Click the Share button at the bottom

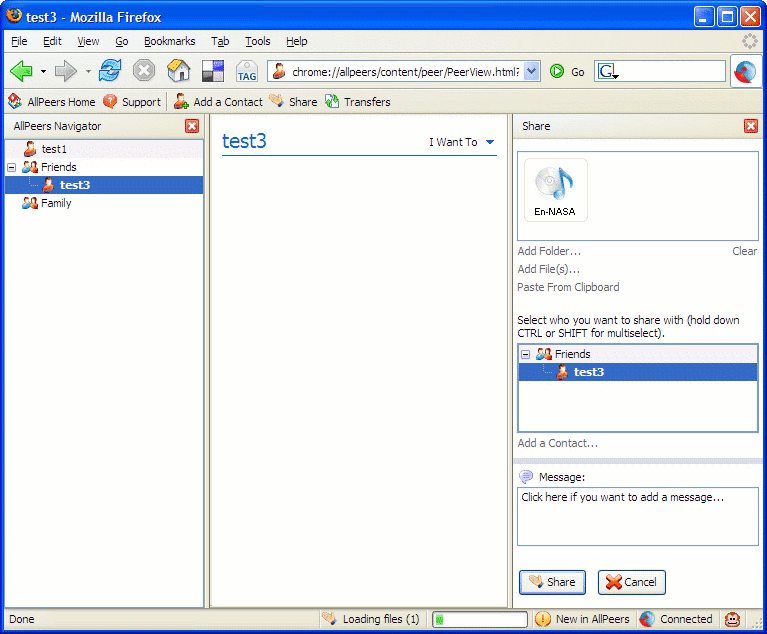(x=552, y=582)
